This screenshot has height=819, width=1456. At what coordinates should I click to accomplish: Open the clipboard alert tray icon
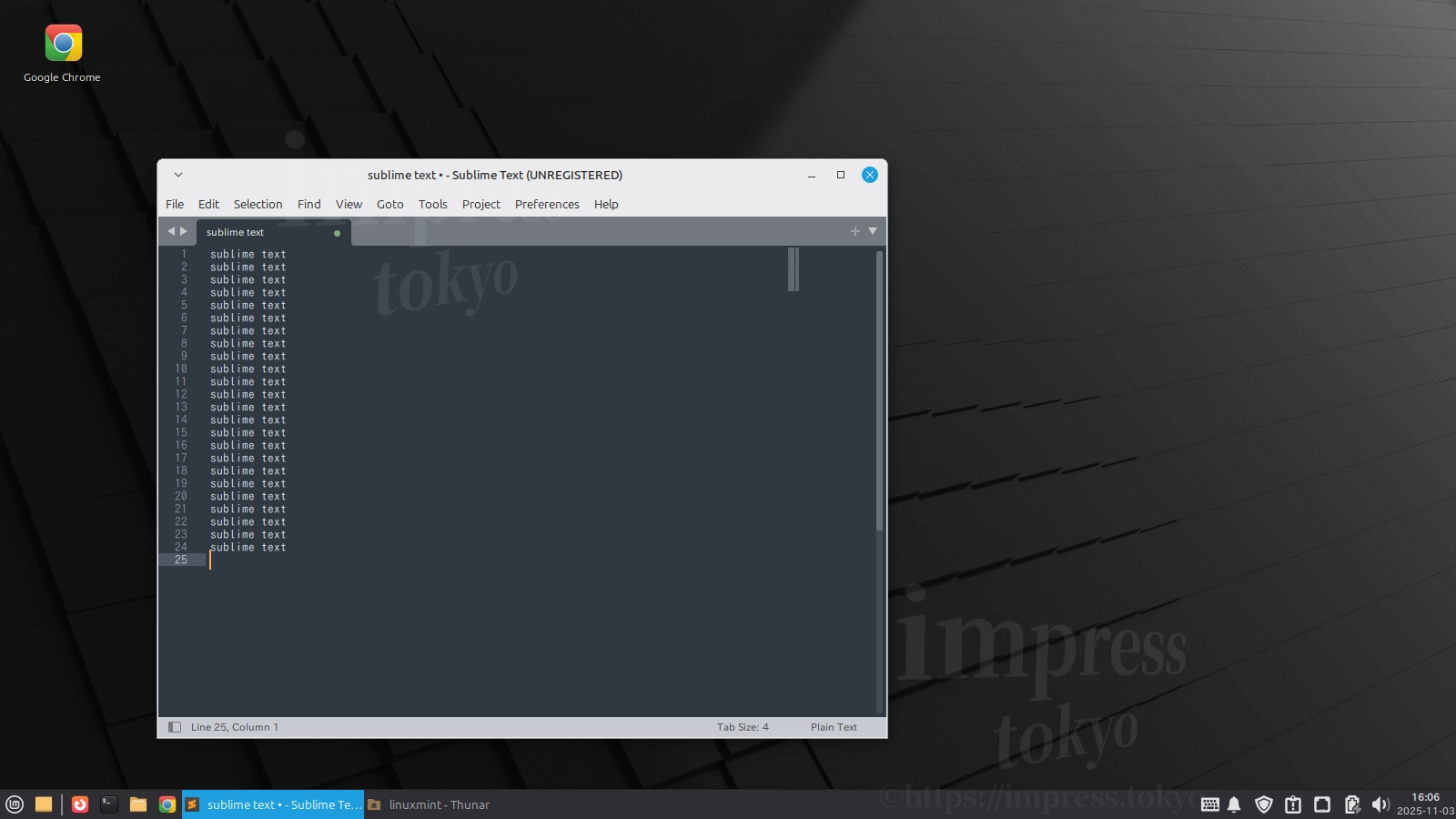1293,804
